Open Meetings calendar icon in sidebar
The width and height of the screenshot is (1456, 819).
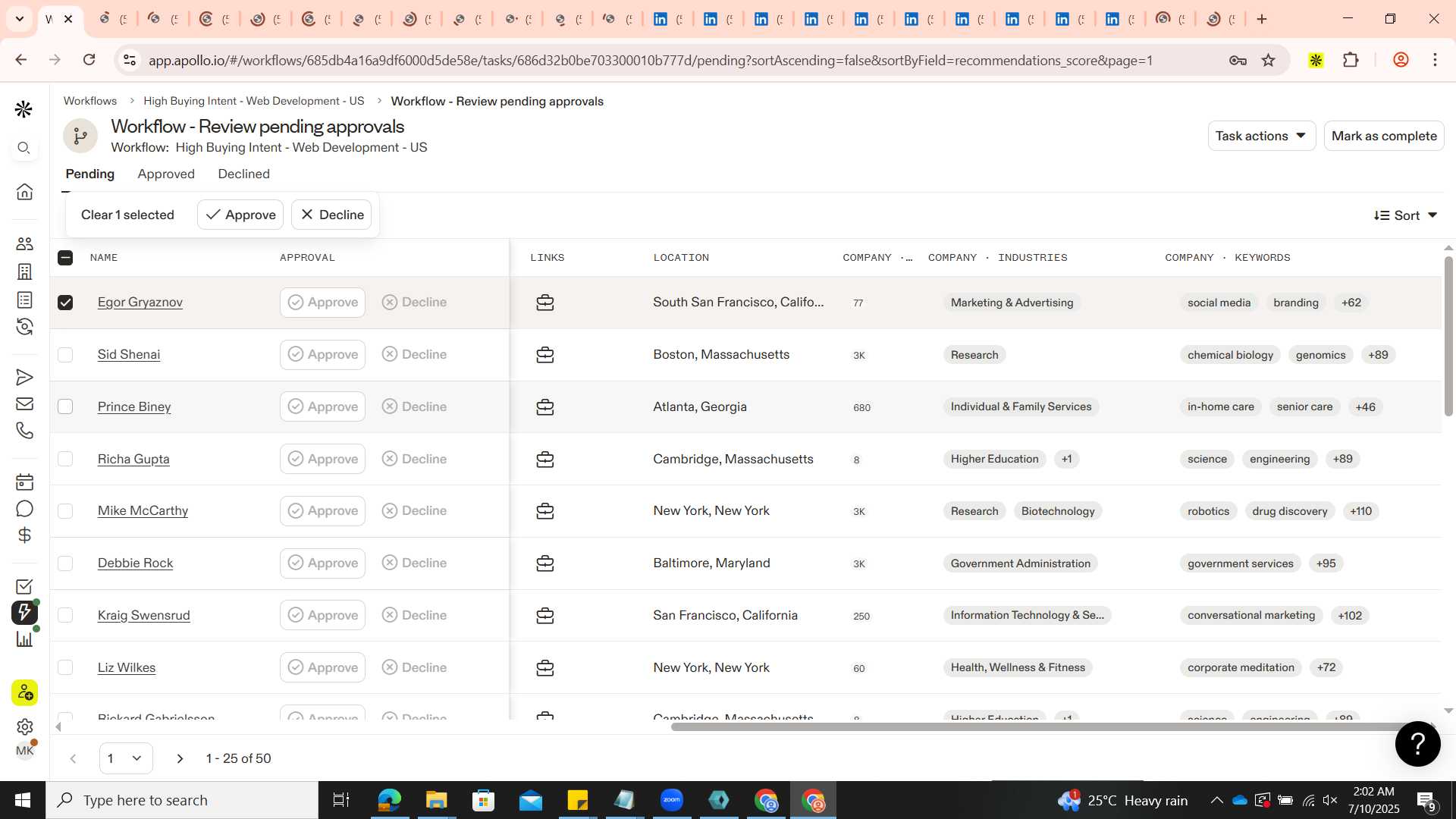[24, 482]
